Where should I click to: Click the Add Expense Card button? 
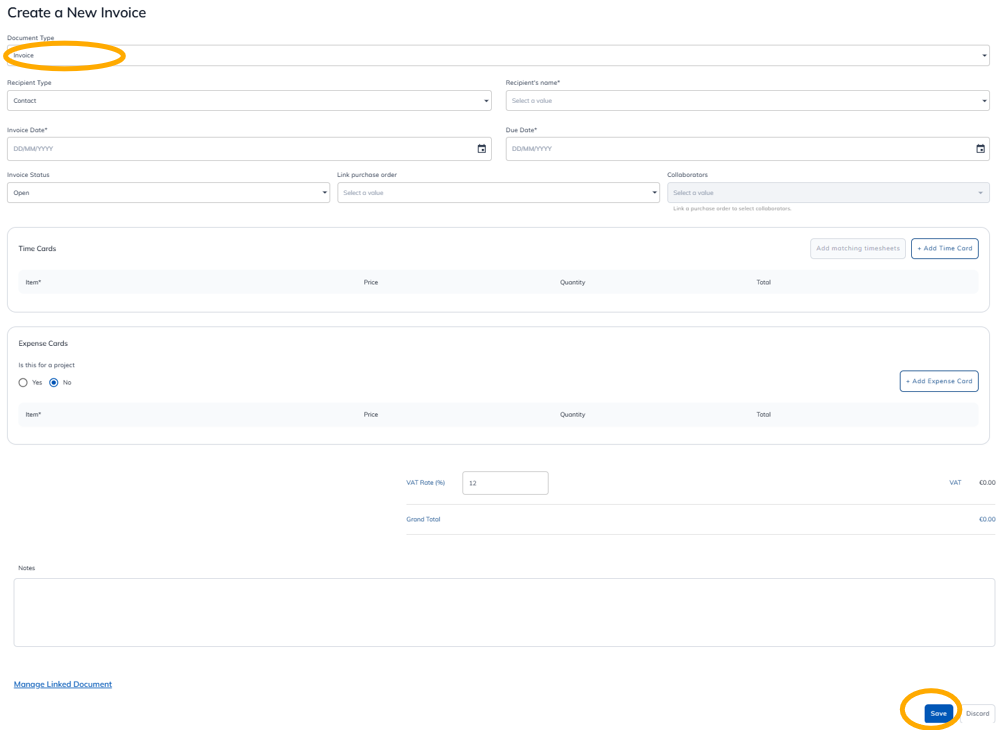939,381
